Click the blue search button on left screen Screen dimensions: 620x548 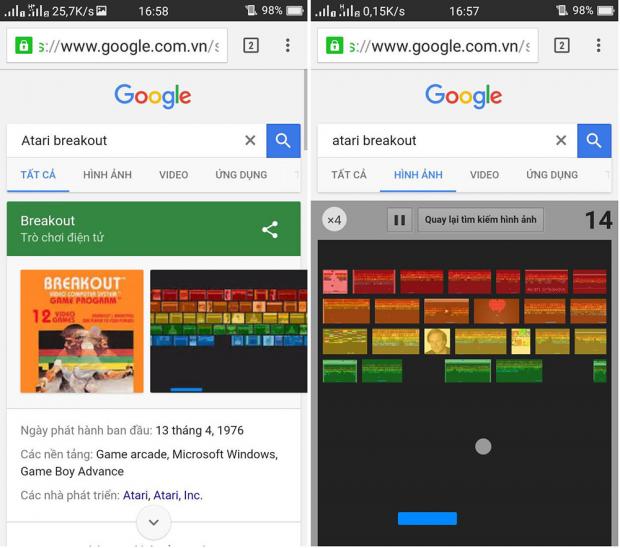(x=283, y=141)
